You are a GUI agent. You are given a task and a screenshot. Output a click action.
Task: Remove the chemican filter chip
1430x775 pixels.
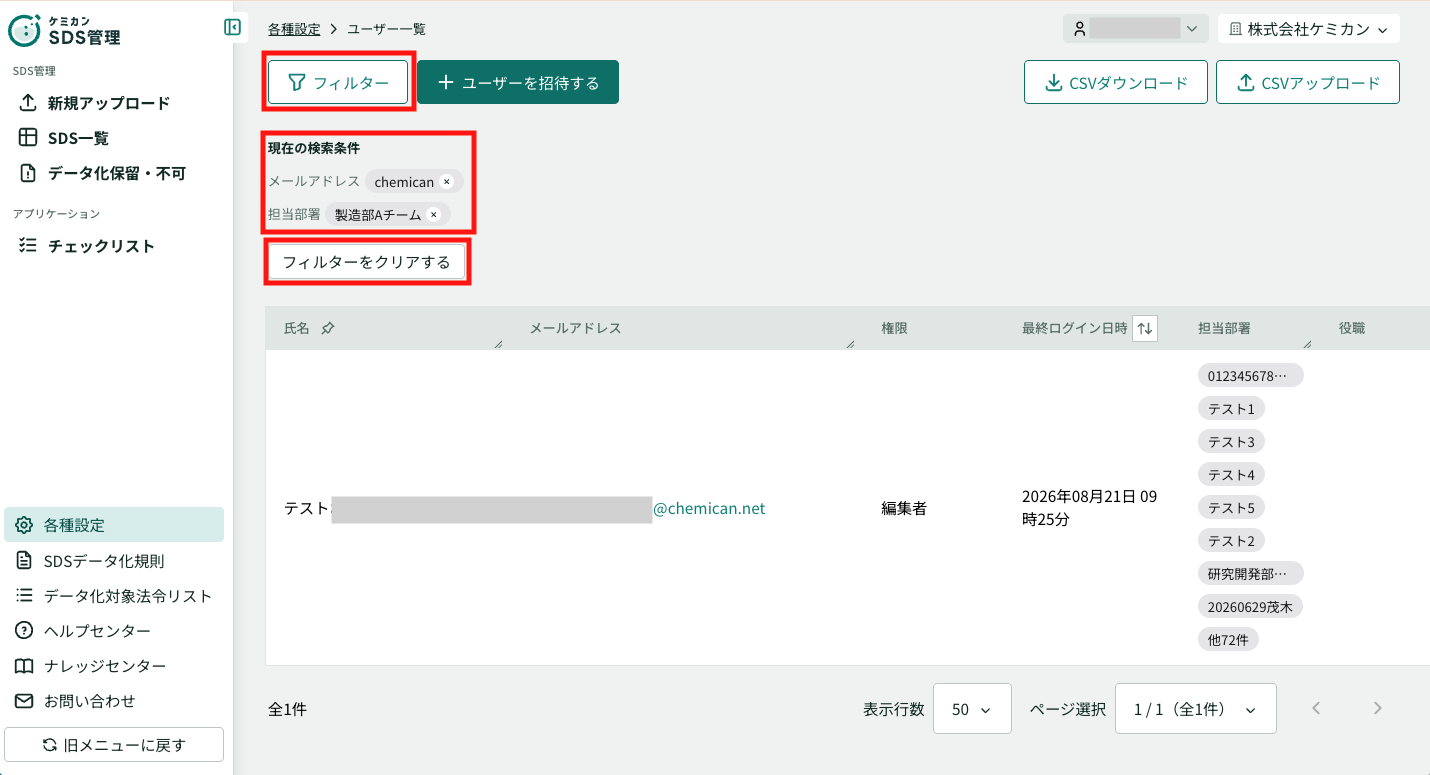(447, 182)
